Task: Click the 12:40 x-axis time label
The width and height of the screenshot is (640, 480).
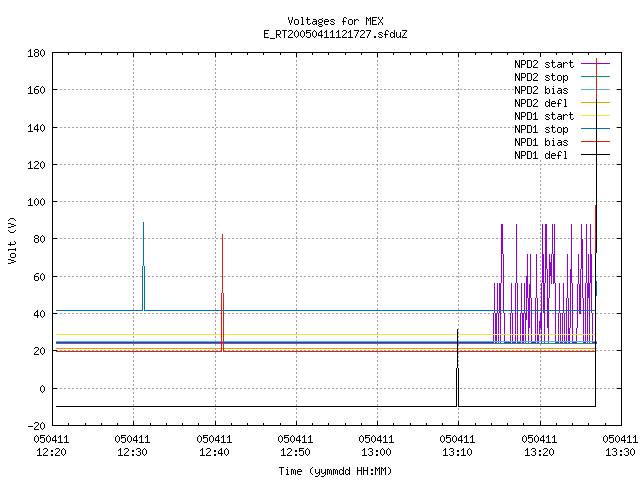Action: click(214, 452)
